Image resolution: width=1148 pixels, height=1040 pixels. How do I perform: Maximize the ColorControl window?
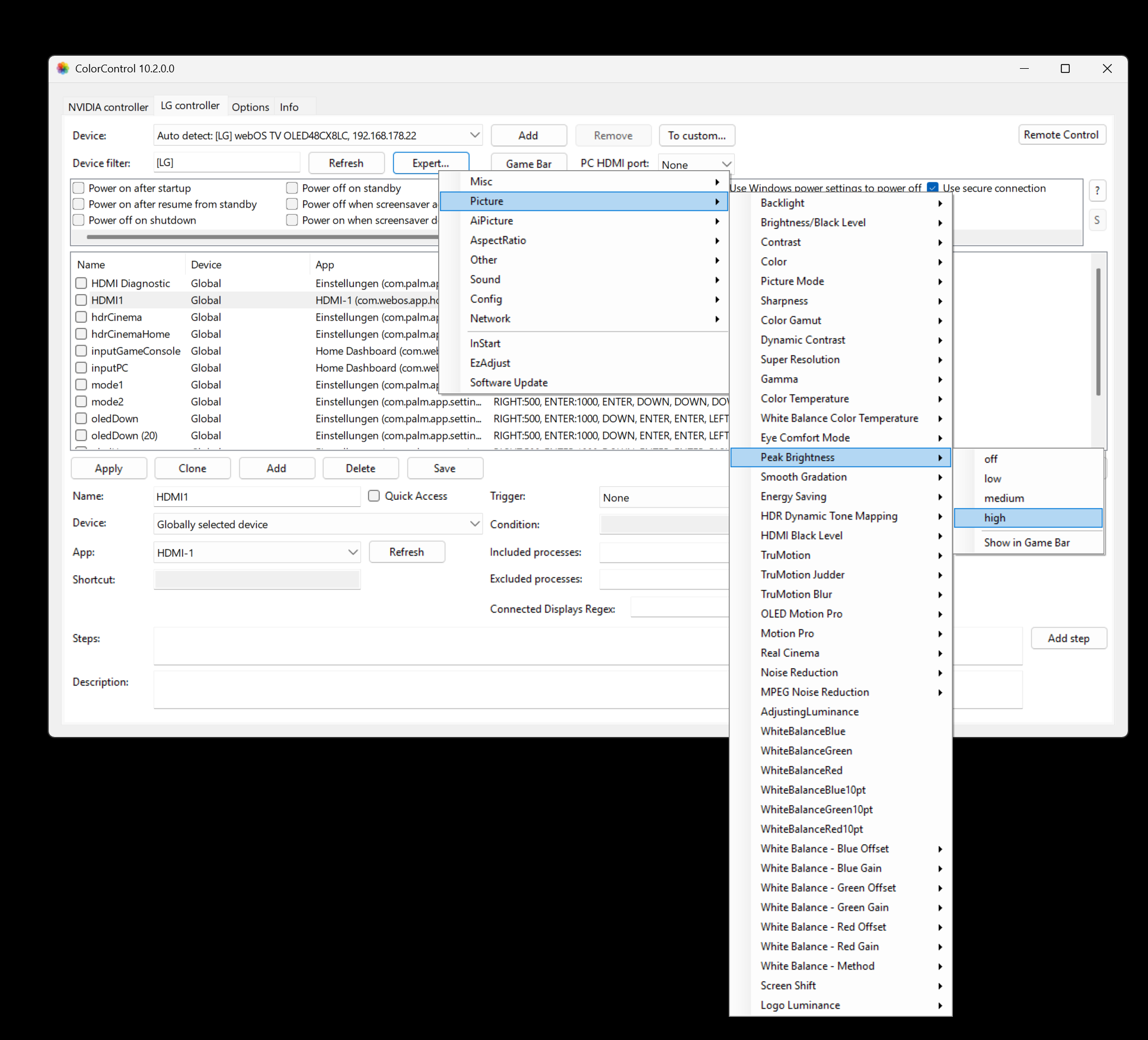coord(1065,68)
